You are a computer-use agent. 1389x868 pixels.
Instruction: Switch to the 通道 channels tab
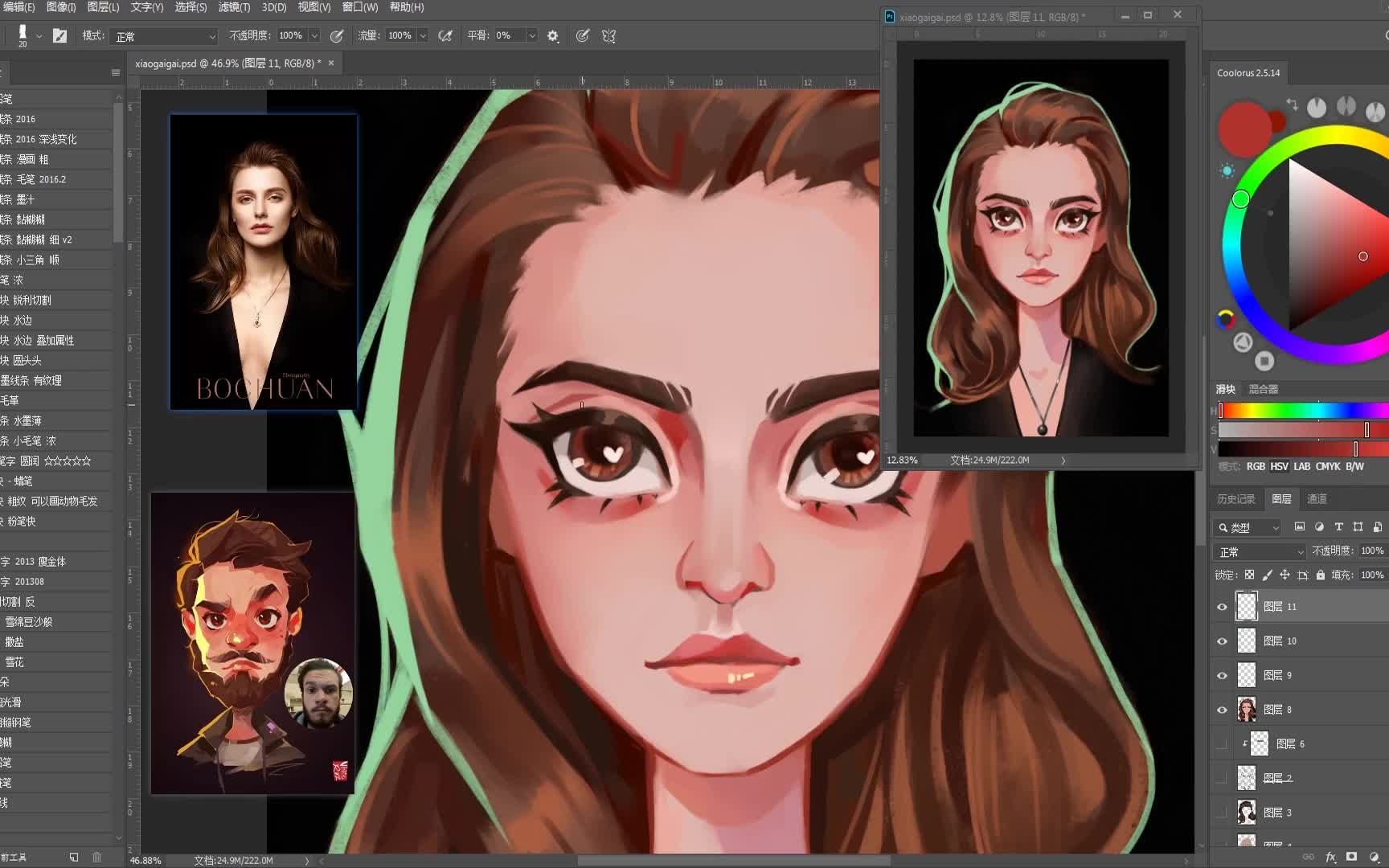[x=1317, y=499]
